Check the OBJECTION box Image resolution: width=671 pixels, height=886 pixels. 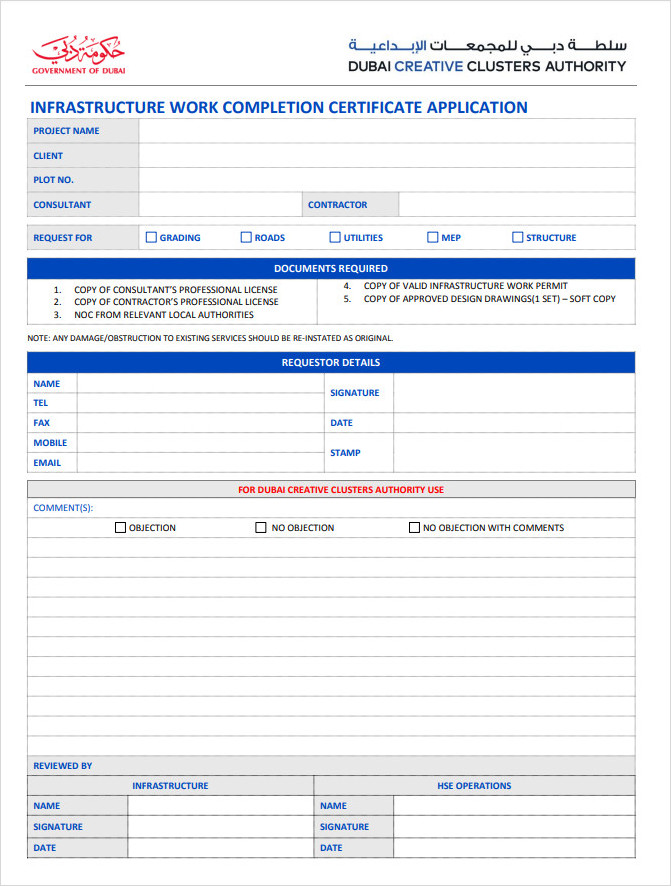pyautogui.click(x=120, y=527)
